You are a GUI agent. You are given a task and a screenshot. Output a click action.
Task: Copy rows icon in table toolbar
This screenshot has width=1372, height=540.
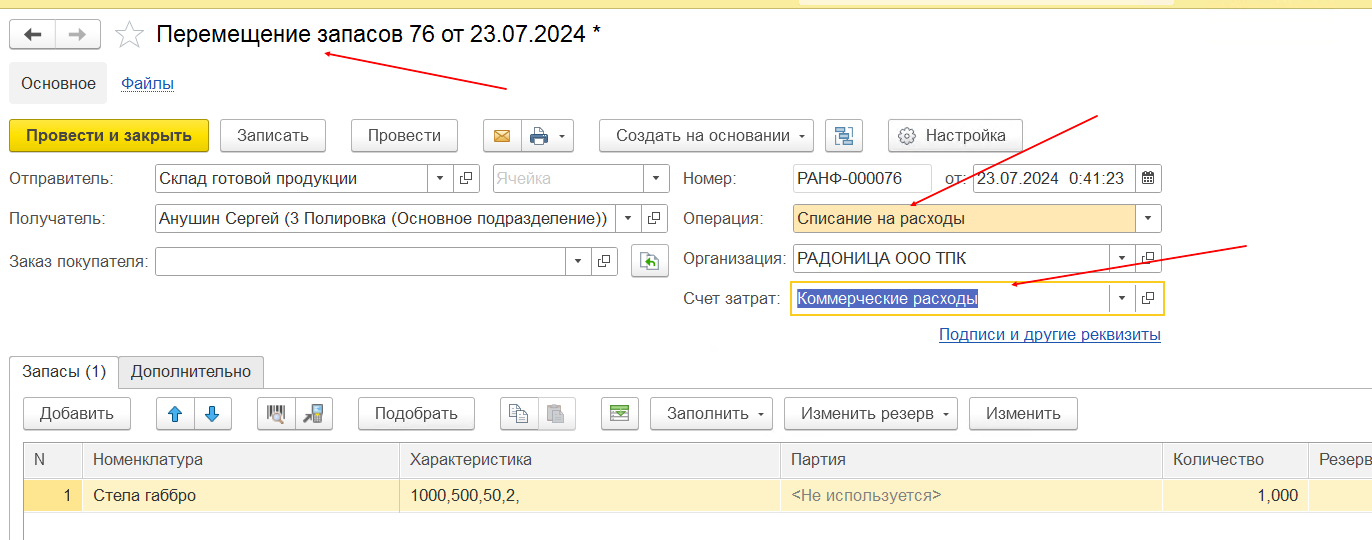pyautogui.click(x=519, y=413)
